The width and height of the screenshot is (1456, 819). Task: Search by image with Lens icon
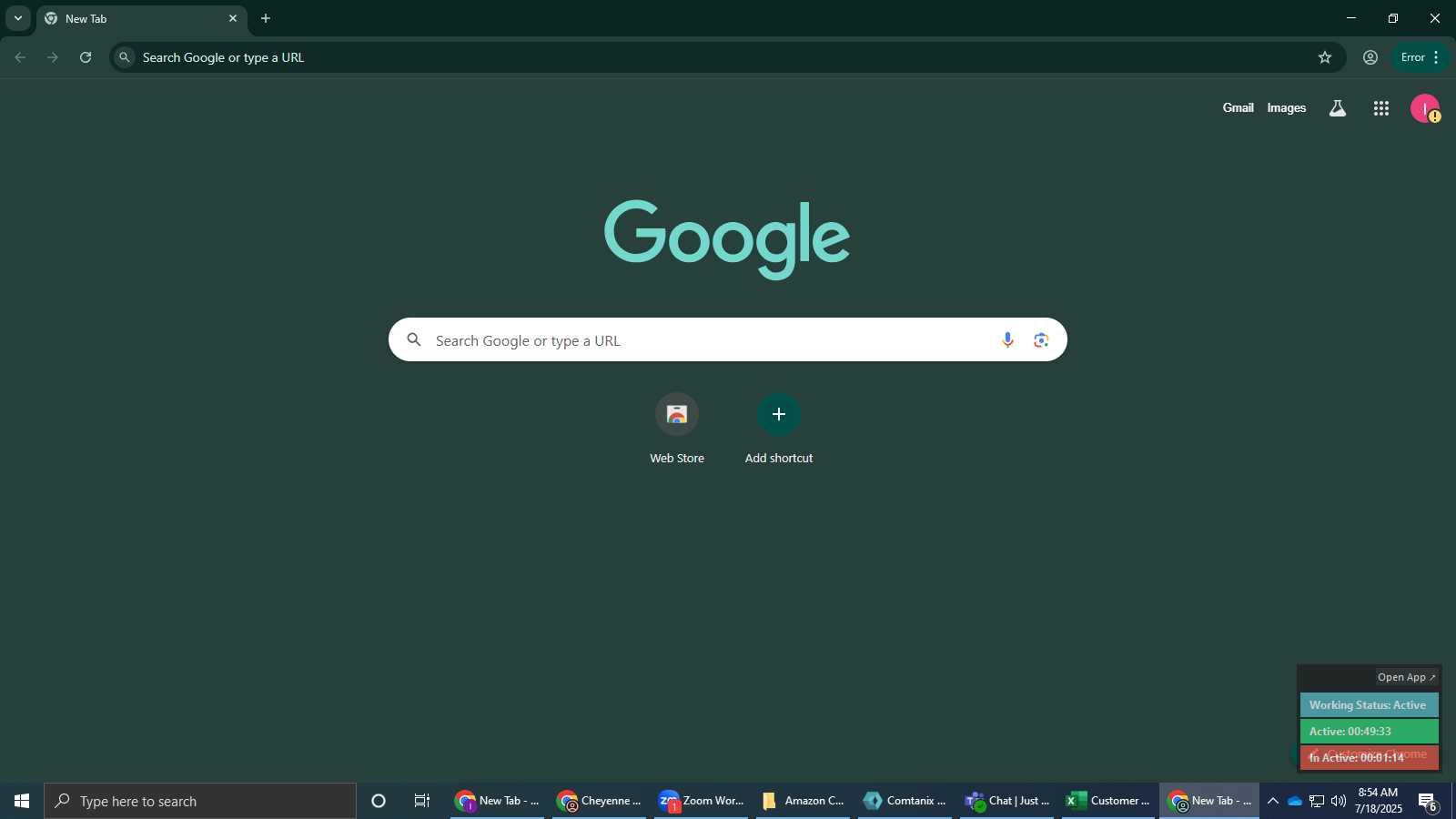point(1041,339)
